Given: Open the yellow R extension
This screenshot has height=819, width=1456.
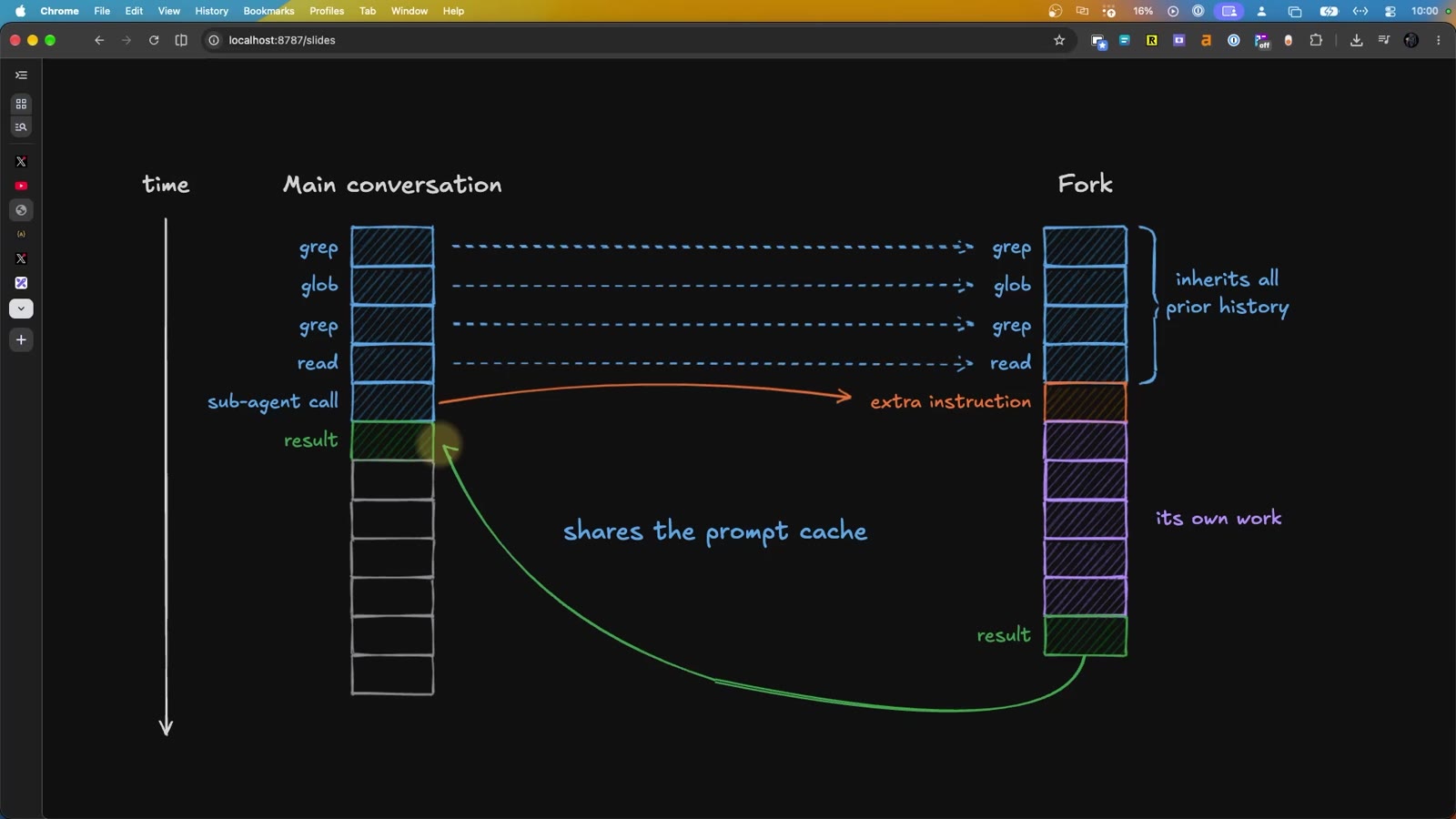Looking at the screenshot, I should (x=1152, y=40).
